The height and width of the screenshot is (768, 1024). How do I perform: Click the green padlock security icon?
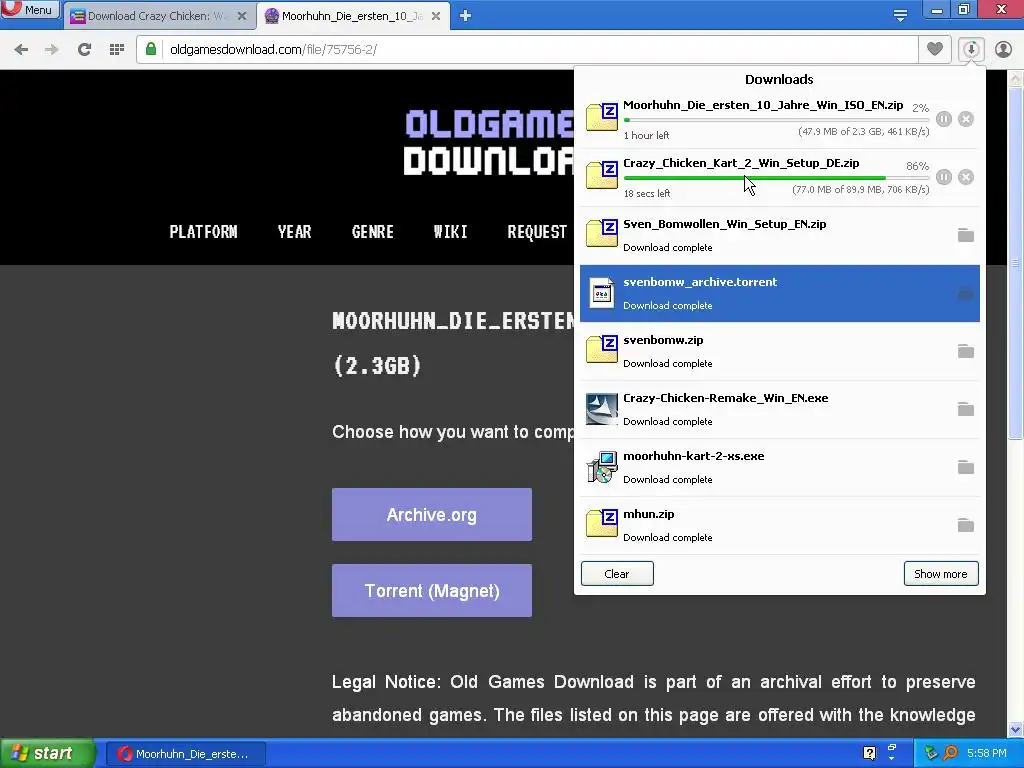pyautogui.click(x=151, y=49)
